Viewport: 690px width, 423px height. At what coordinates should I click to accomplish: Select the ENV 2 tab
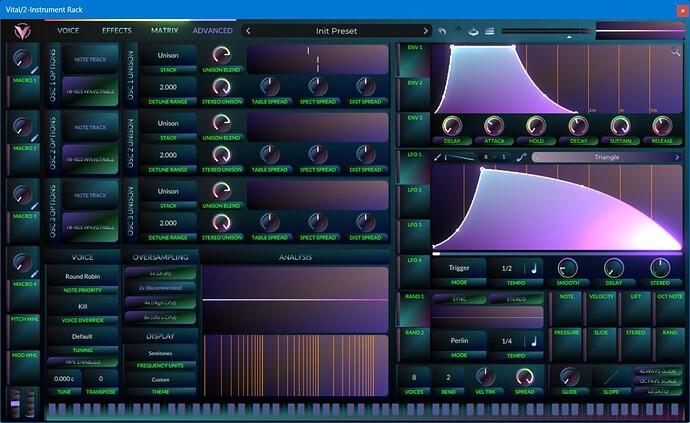click(414, 93)
